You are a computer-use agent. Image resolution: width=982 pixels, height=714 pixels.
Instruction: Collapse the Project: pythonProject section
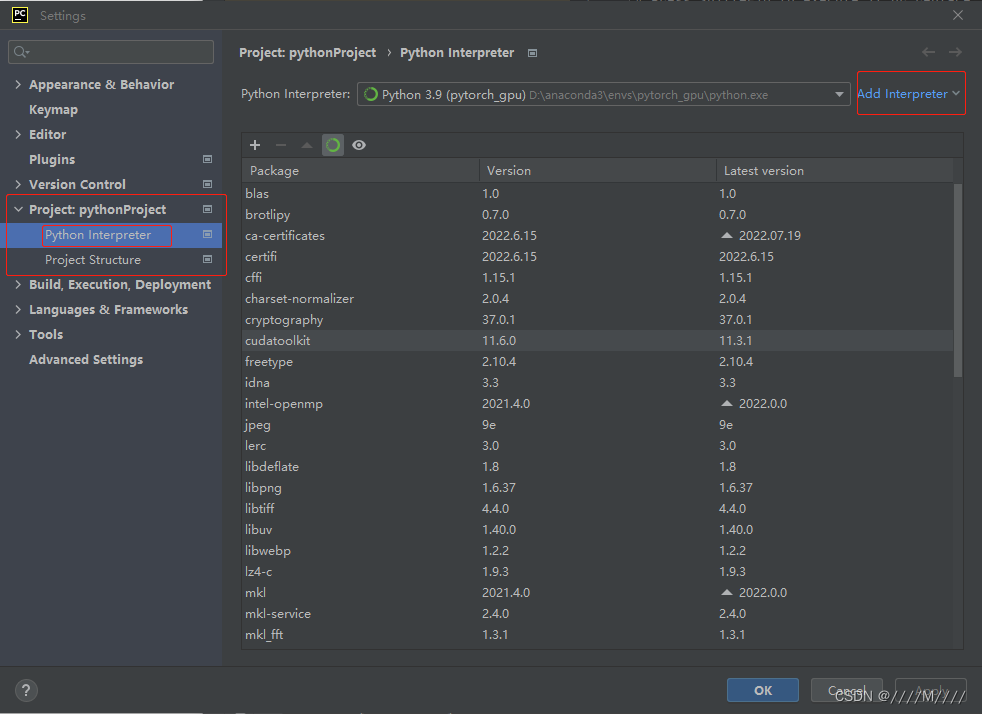point(18,209)
